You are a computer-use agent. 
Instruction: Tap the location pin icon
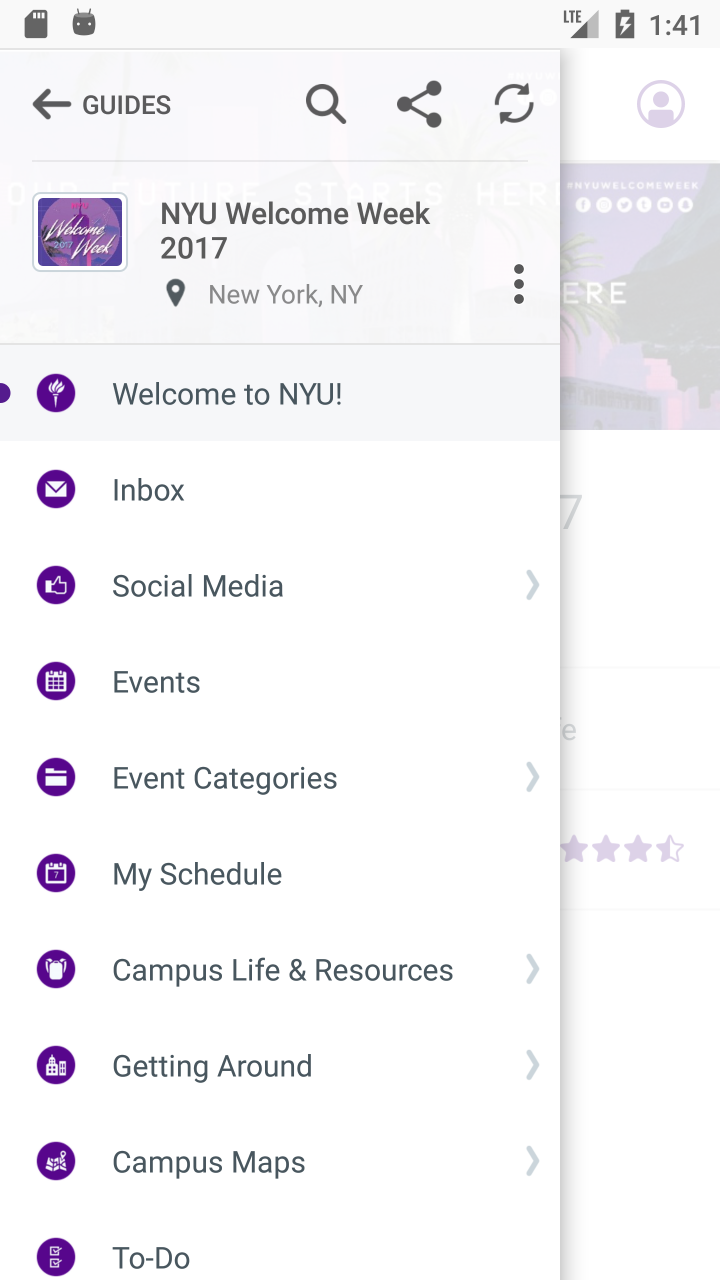(176, 294)
